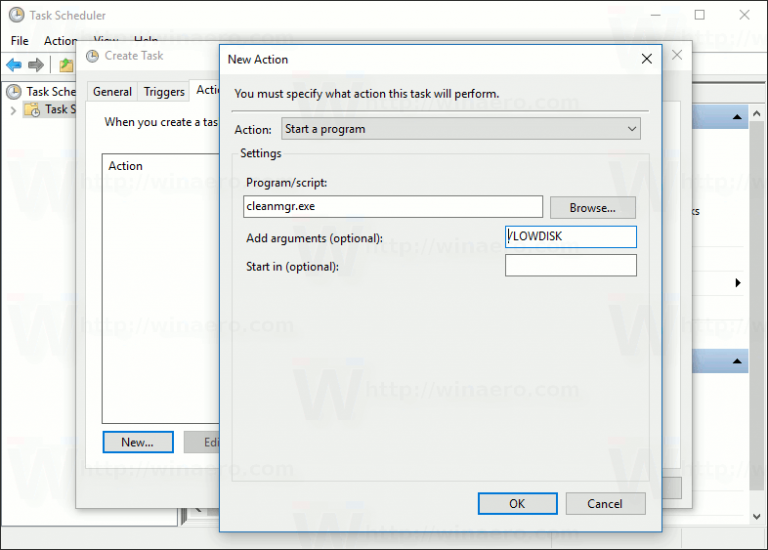Expand the Task Scheduler Library tree node
This screenshot has height=550, width=768.
click(13, 109)
